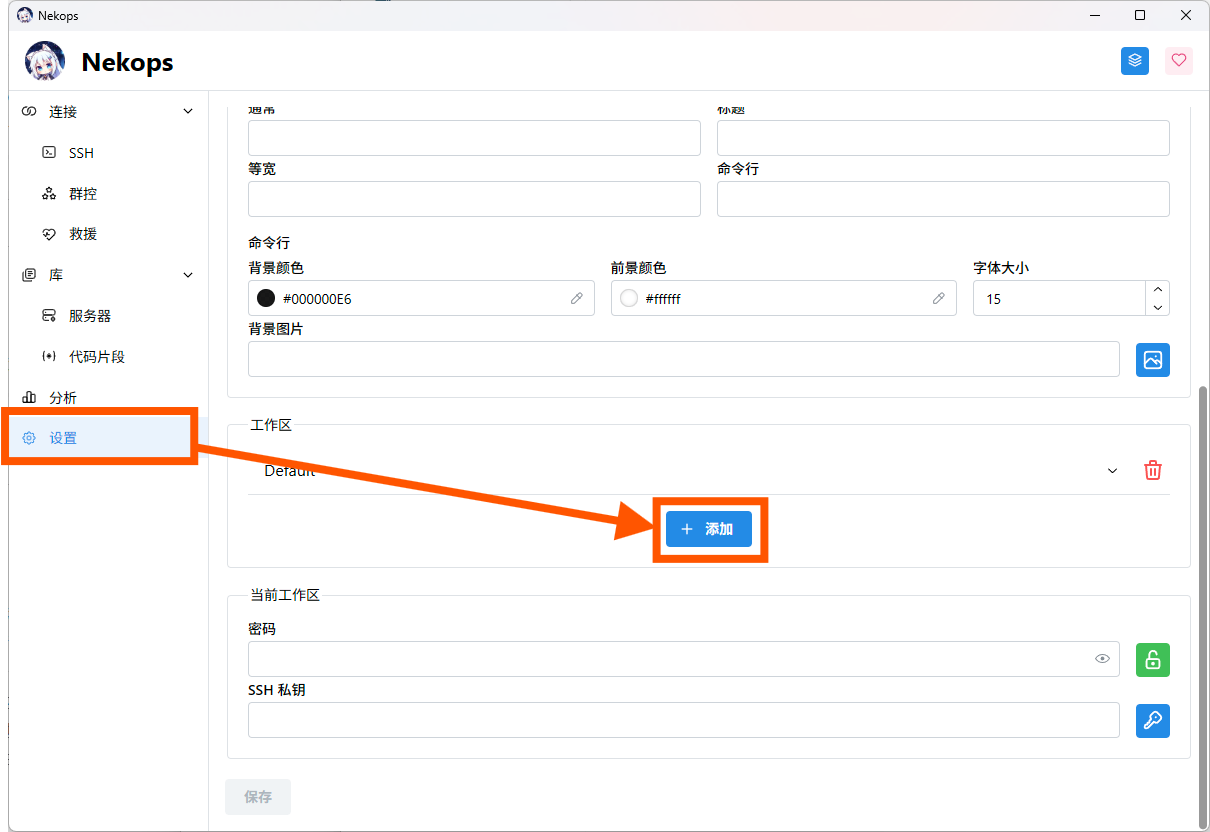Click the blue SSH key icon button
Image resolution: width=1210 pixels, height=832 pixels.
coord(1152,720)
